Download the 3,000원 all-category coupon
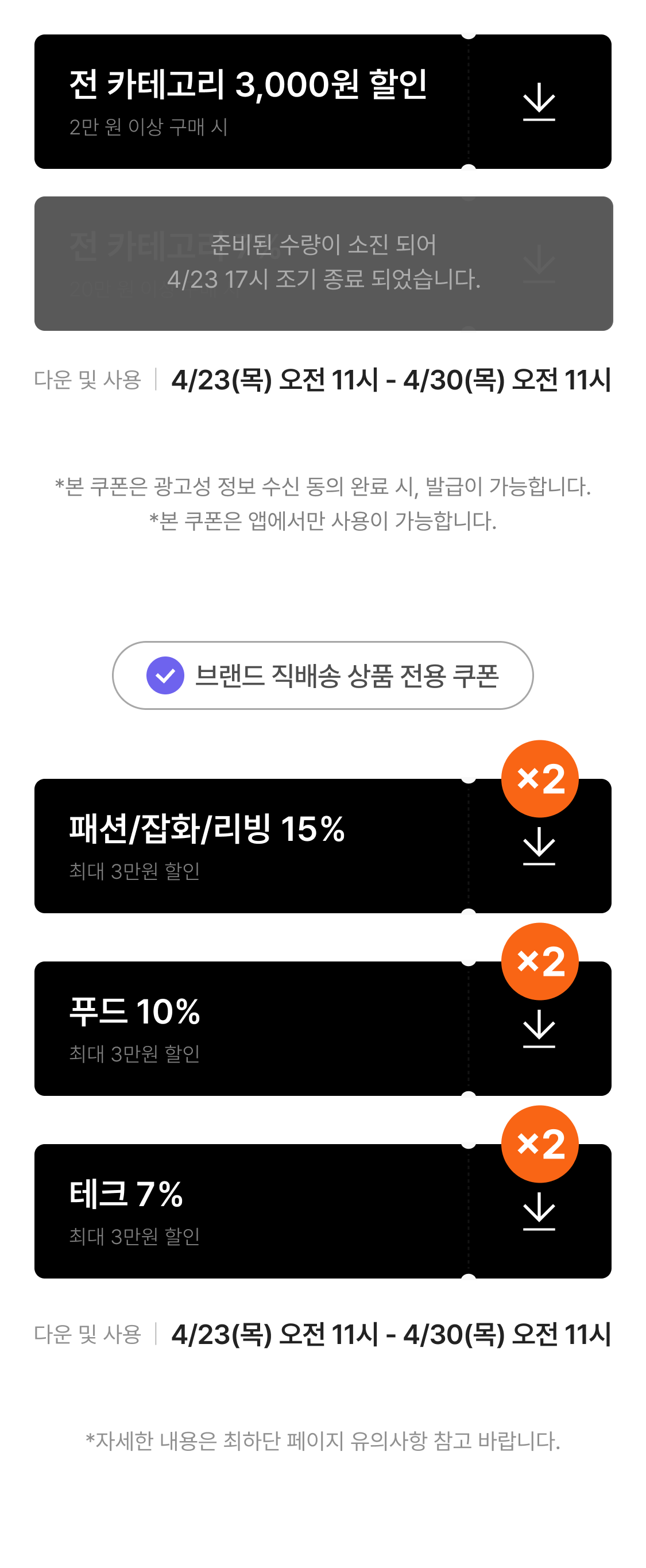Viewport: 646px width, 1568px height. [x=539, y=102]
